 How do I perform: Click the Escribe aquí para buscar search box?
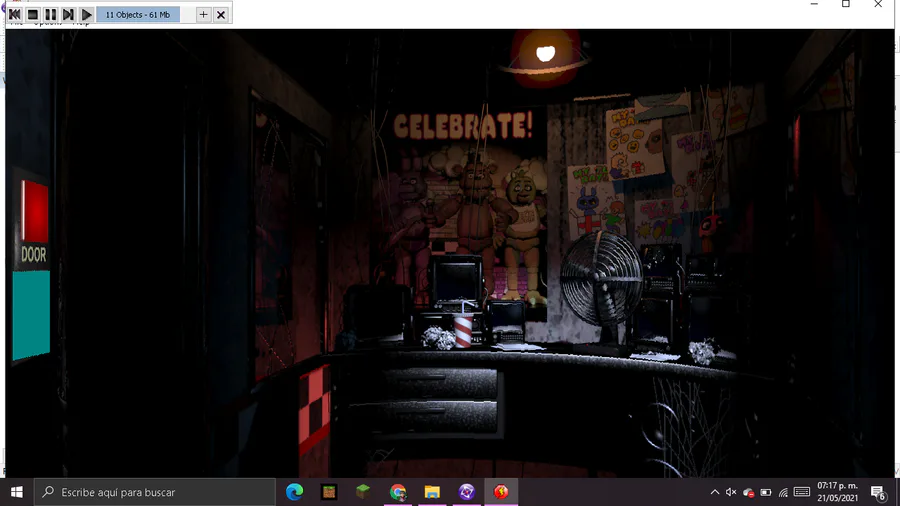click(155, 492)
